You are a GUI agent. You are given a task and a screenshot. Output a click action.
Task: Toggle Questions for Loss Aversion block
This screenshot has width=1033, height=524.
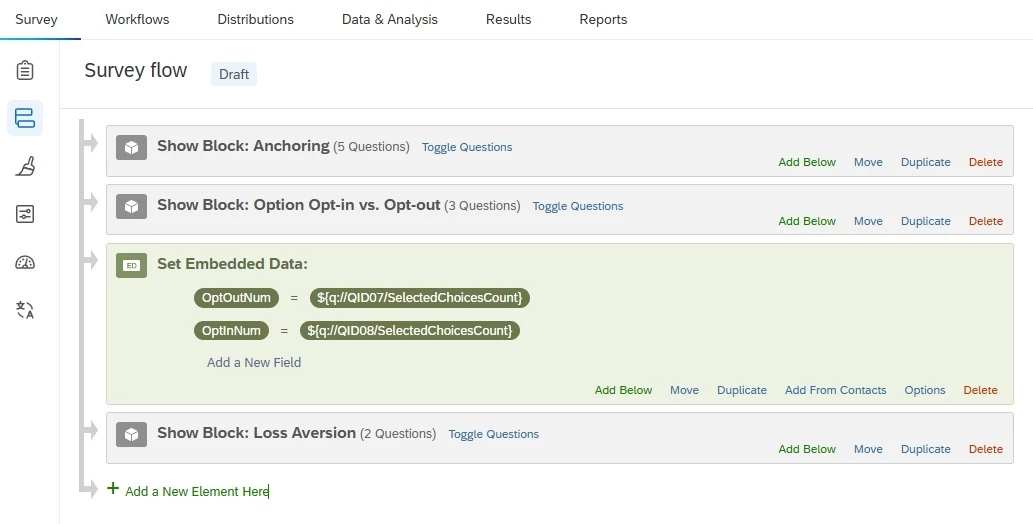(x=493, y=434)
